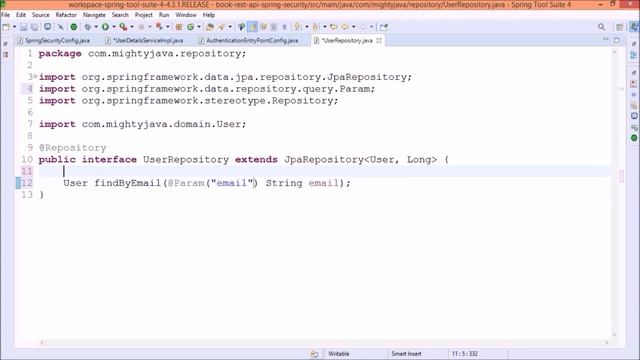Screen dimensions: 640x360
Task: Click the Last Edit Location icon
Action: [333, 27]
